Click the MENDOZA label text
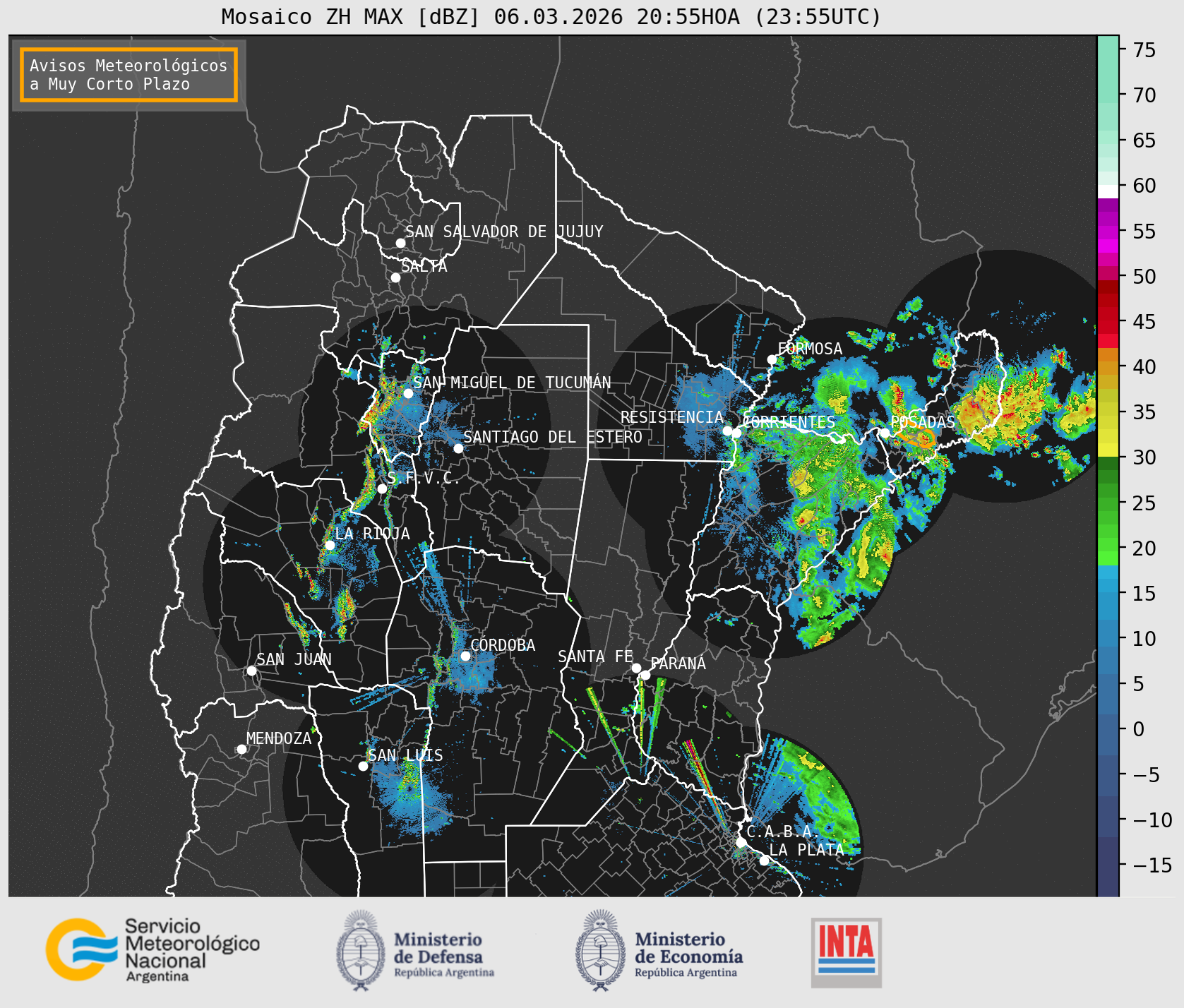The width and height of the screenshot is (1184, 1008). click(x=279, y=738)
